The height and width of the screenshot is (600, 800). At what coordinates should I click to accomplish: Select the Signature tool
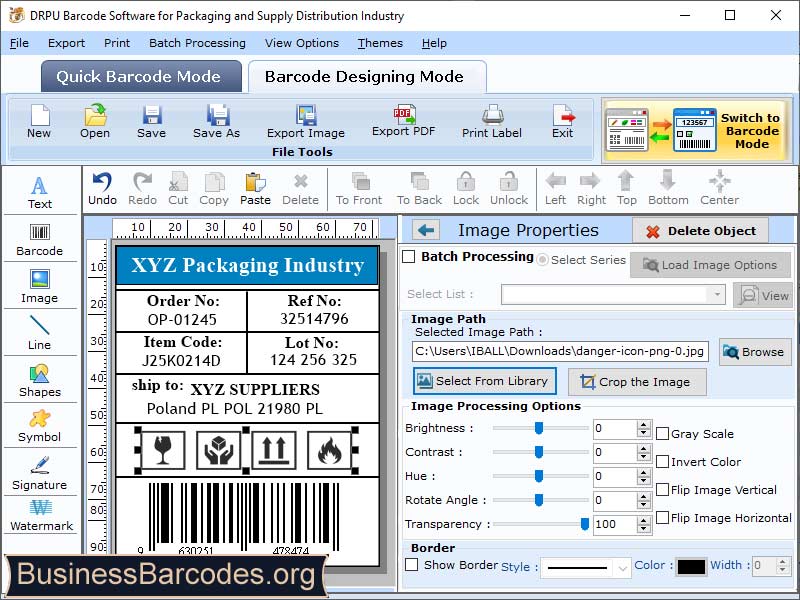click(x=40, y=473)
